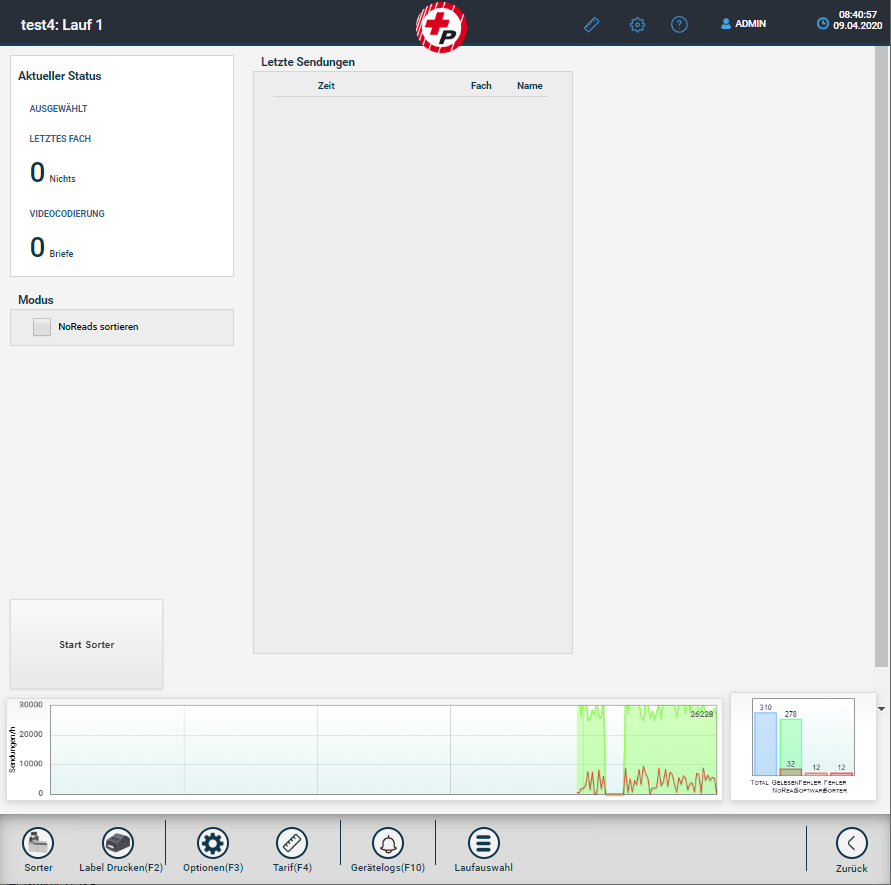Click the Zeit column header
891x885 pixels.
click(x=326, y=86)
